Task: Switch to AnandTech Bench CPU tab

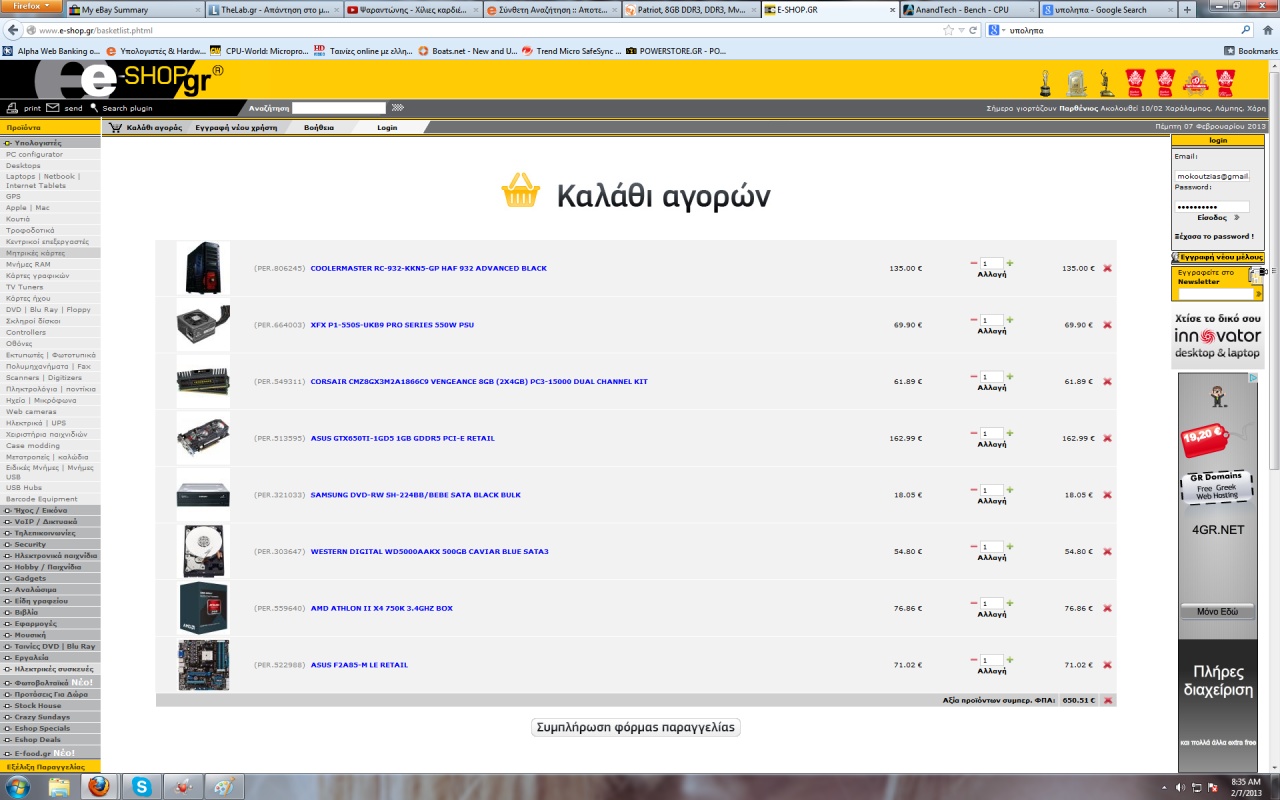Action: [967, 9]
